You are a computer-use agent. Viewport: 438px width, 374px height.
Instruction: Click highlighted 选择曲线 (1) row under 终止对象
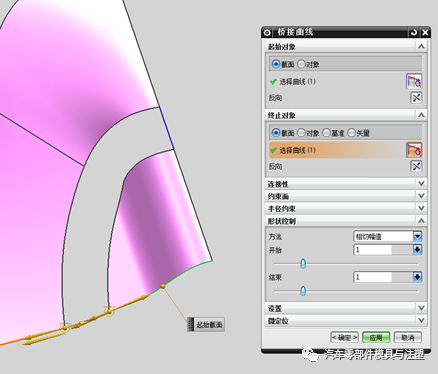[337, 150]
